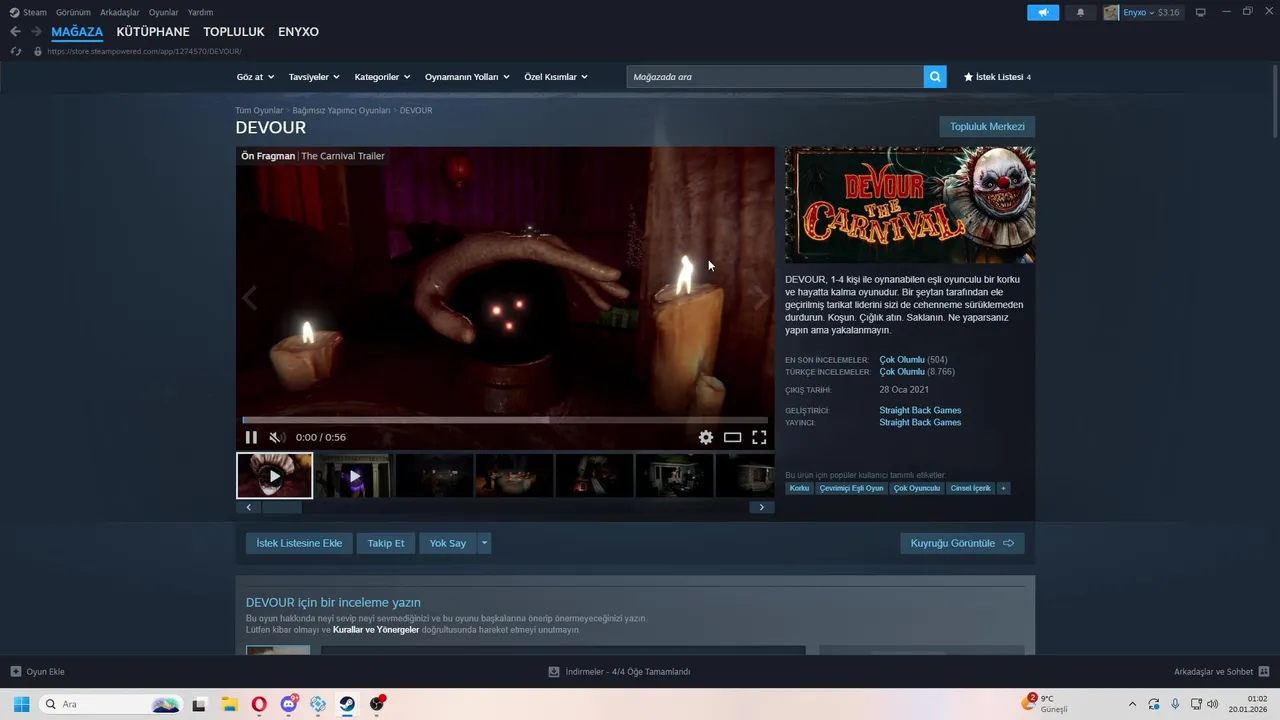
Task: Toggle theater mode on video
Action: click(732, 437)
